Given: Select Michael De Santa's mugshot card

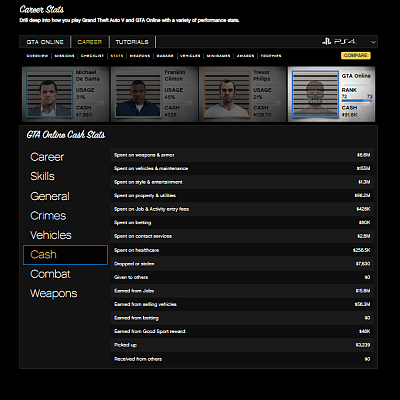Looking at the screenshot, I should point(65,94).
